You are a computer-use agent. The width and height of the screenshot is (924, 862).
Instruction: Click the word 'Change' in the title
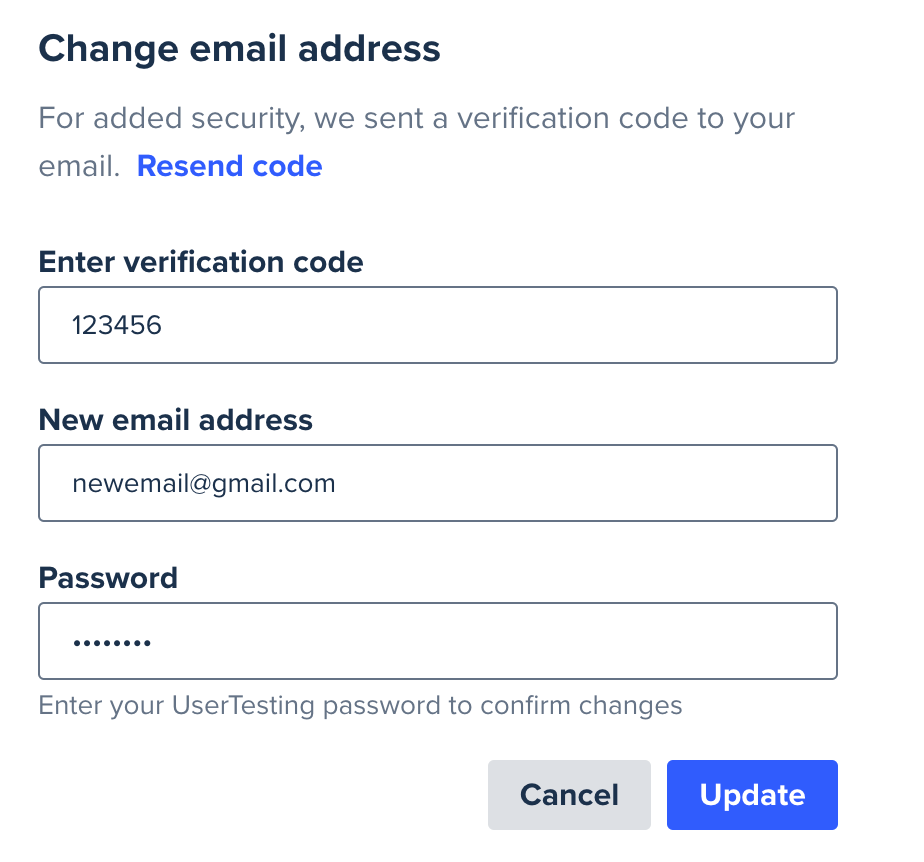[108, 49]
